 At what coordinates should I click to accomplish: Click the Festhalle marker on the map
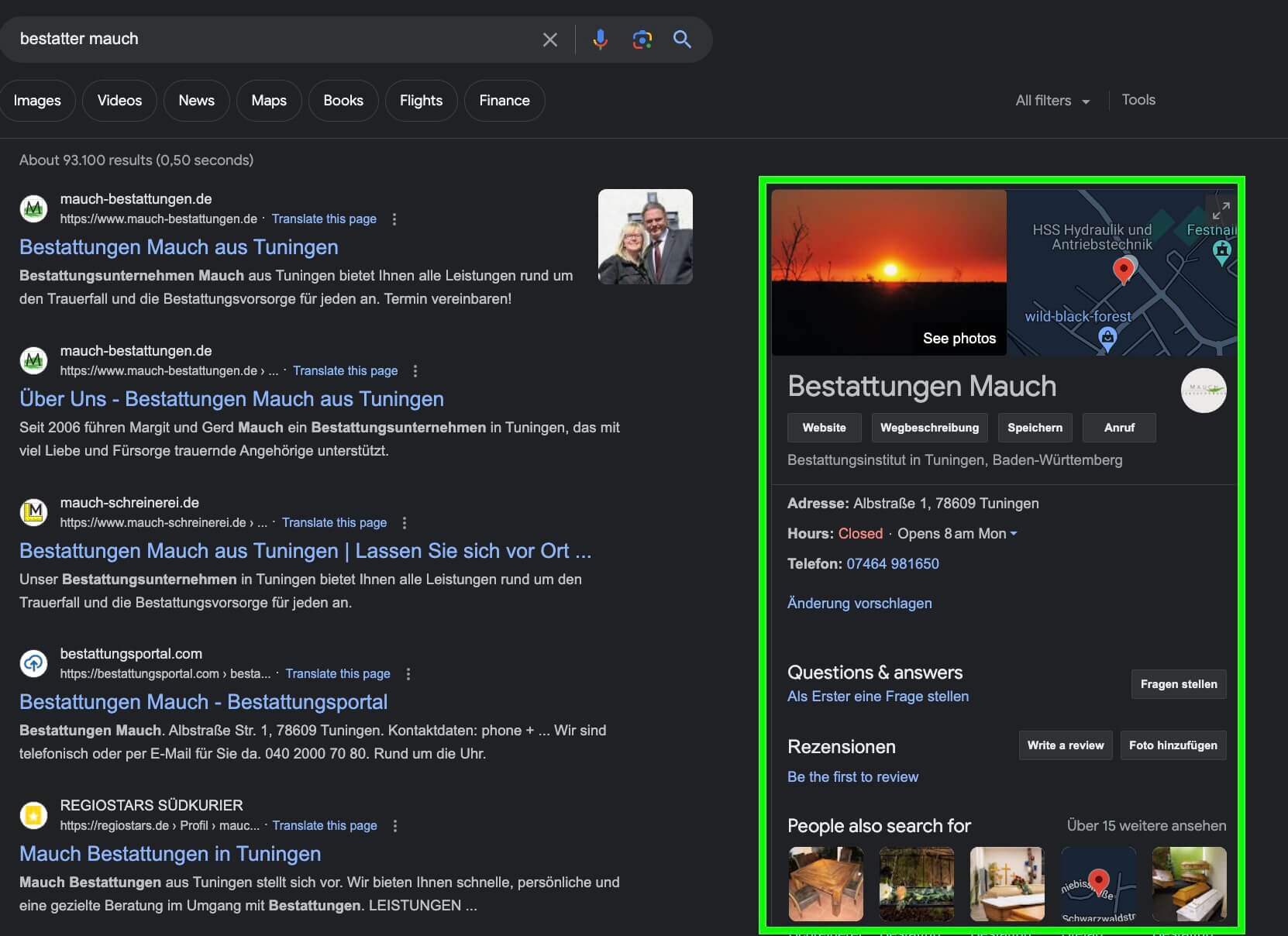coord(1221,251)
